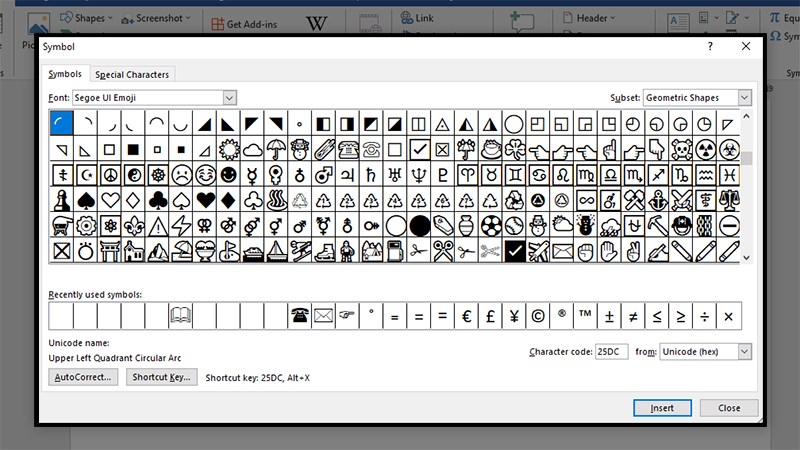Open the AutoCorrect dialog
This screenshot has width=800, height=450.
pyautogui.click(x=83, y=377)
